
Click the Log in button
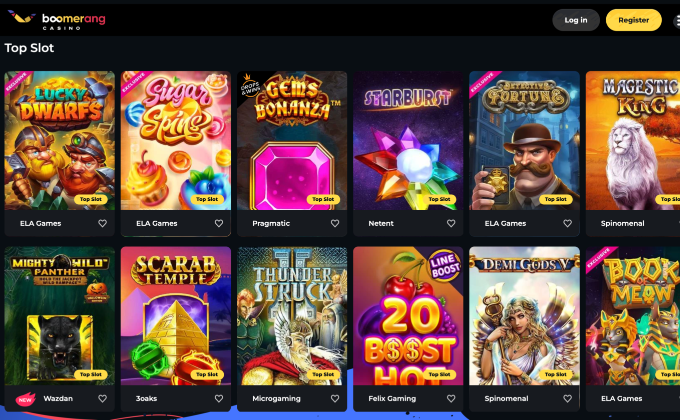coord(576,20)
